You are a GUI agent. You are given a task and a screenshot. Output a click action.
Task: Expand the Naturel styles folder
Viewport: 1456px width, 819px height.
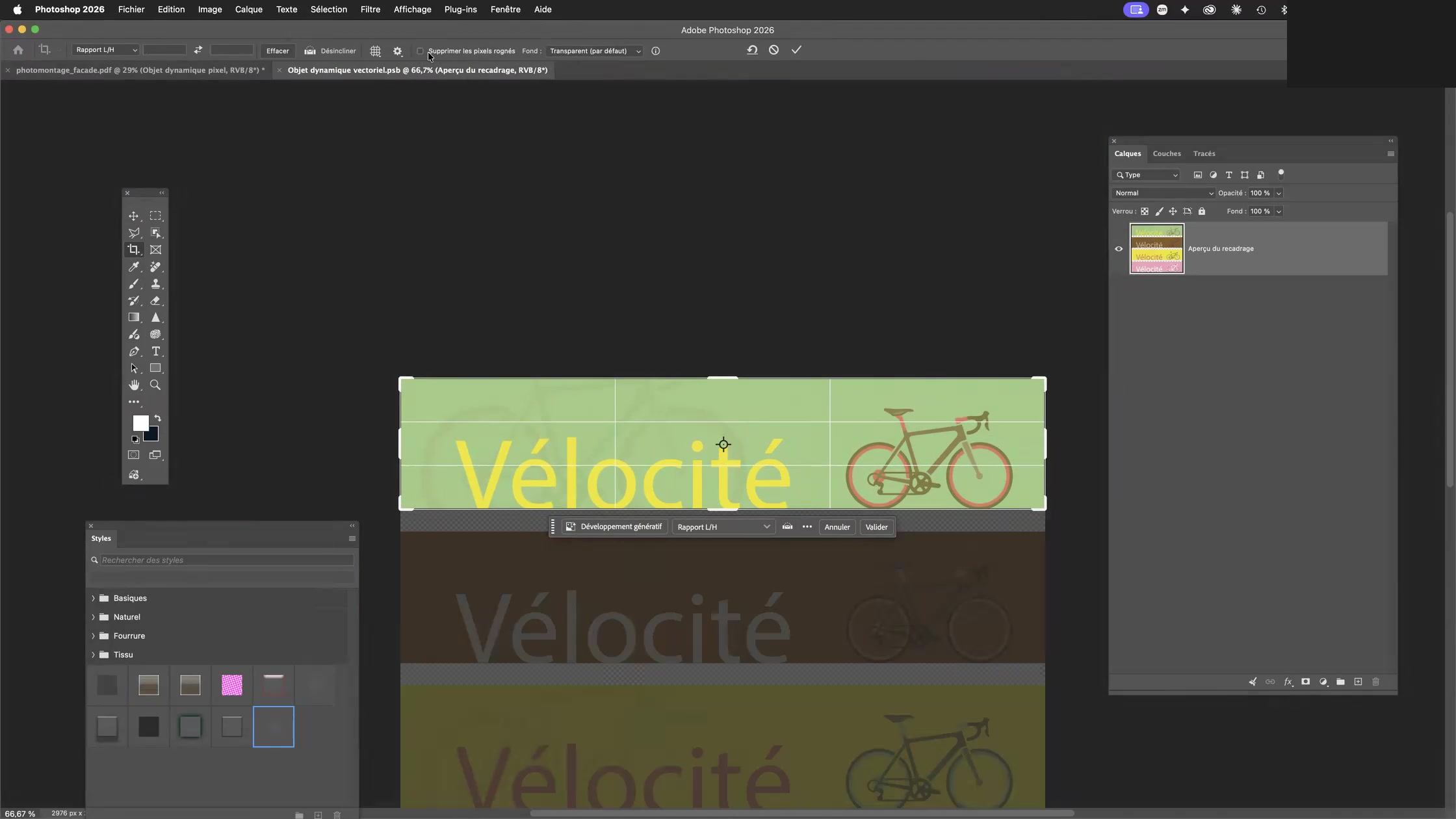click(x=93, y=617)
